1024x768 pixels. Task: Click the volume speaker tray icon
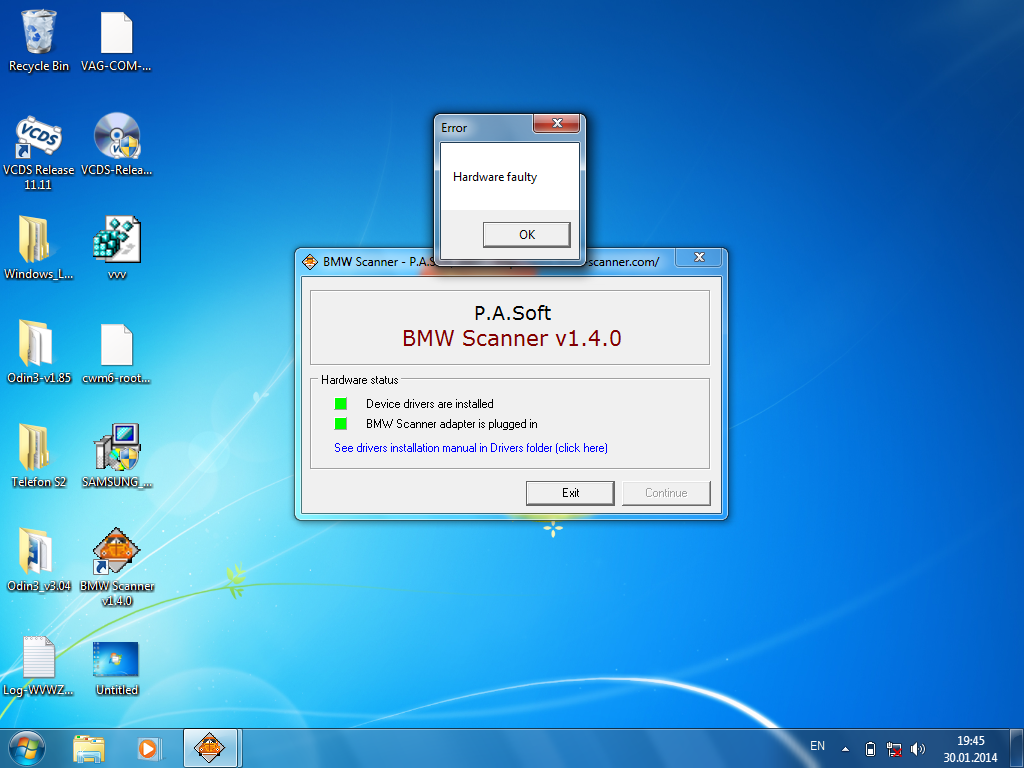[x=918, y=749]
